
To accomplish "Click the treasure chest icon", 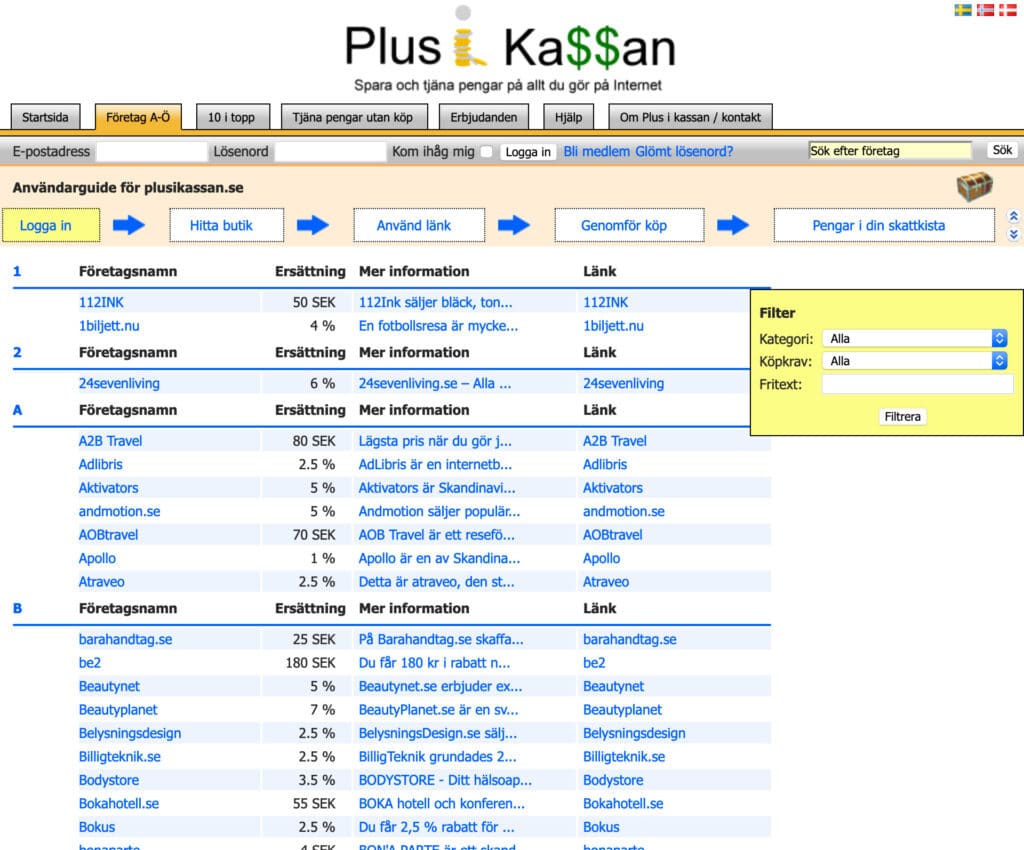I will tap(974, 187).
